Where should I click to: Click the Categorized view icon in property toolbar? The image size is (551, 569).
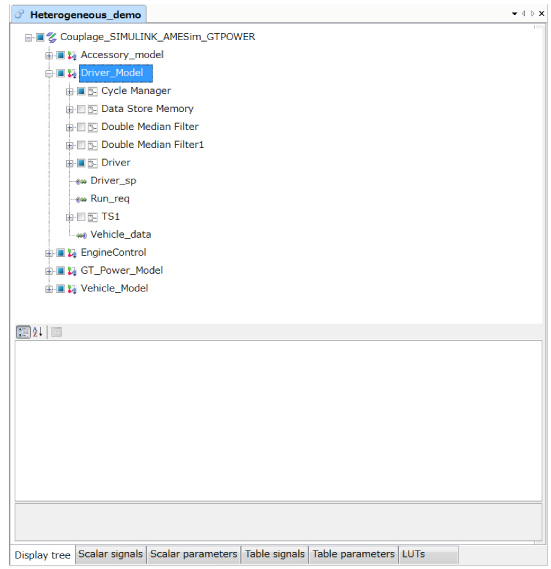click(23, 332)
